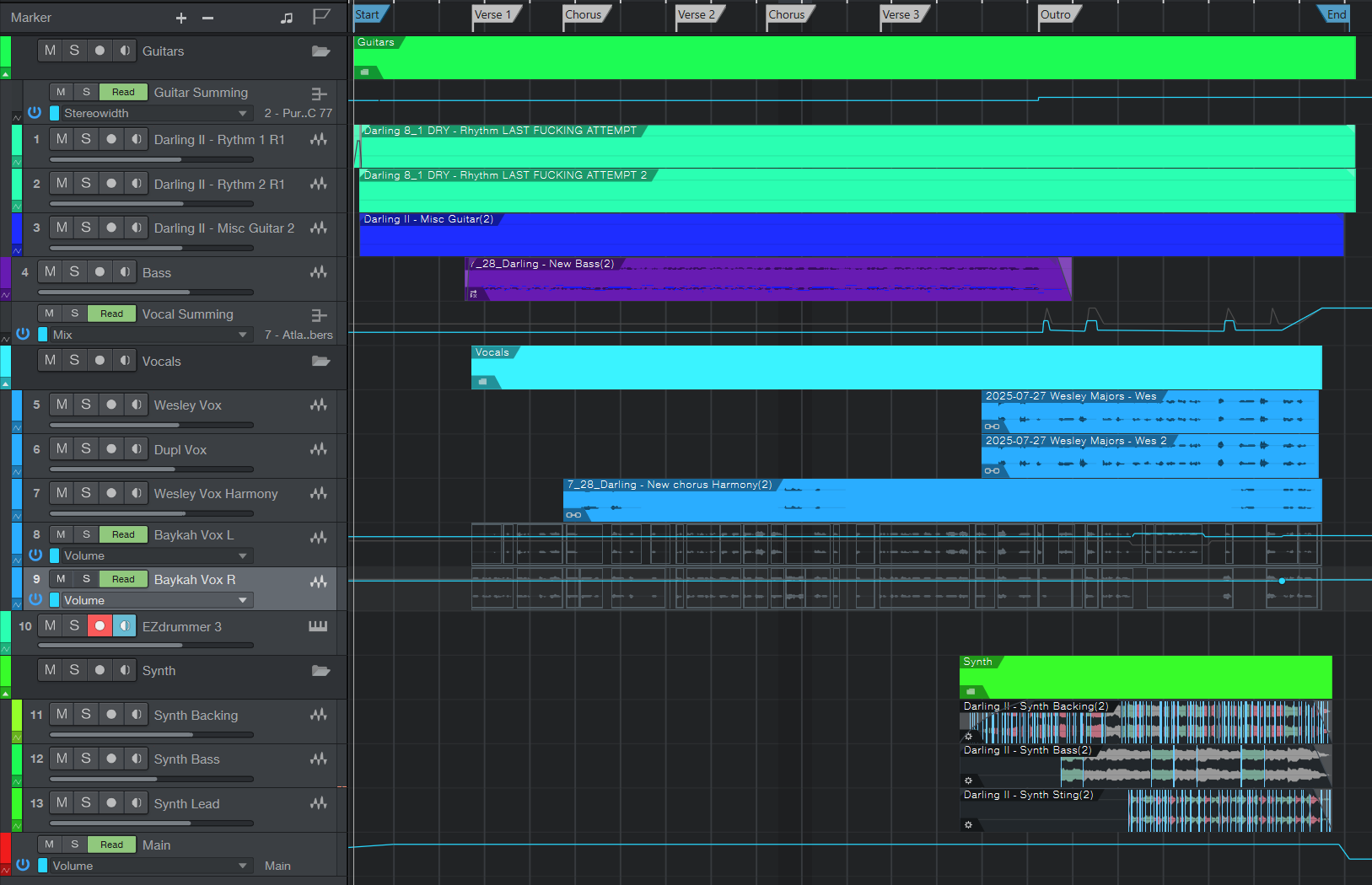Click the Read automation button on Main
Viewport: 1372px width, 885px height.
tap(111, 845)
